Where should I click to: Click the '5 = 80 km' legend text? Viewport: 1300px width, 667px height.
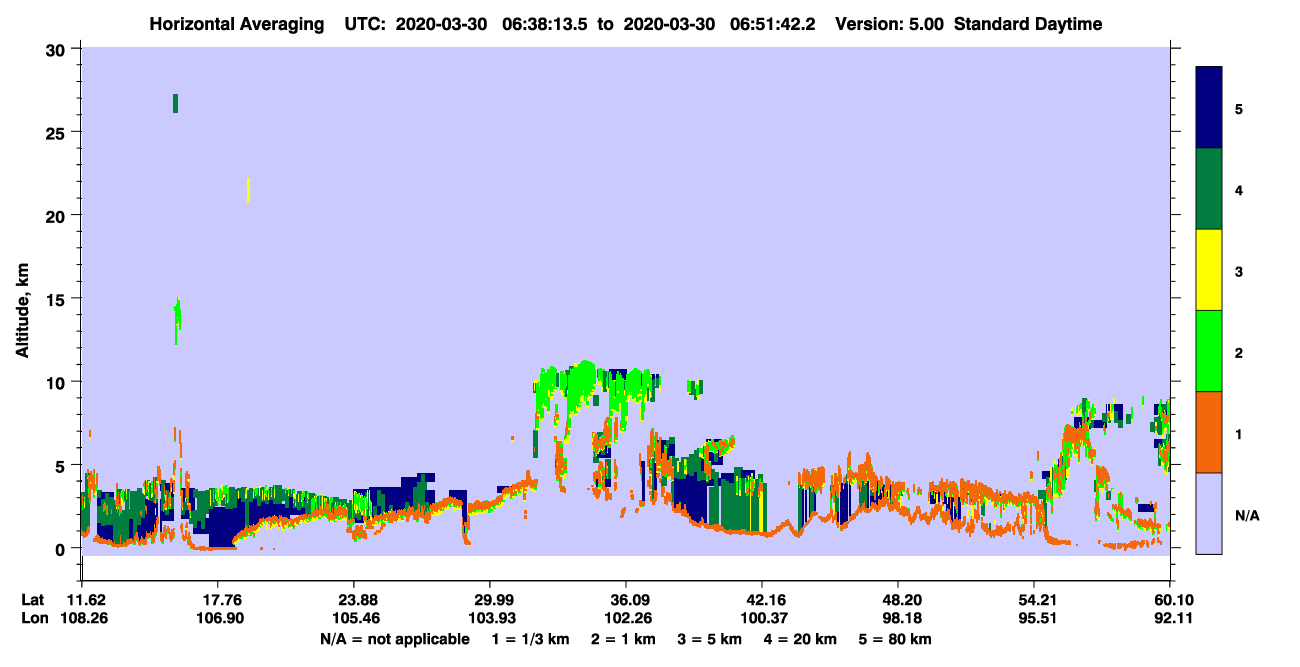point(895,639)
